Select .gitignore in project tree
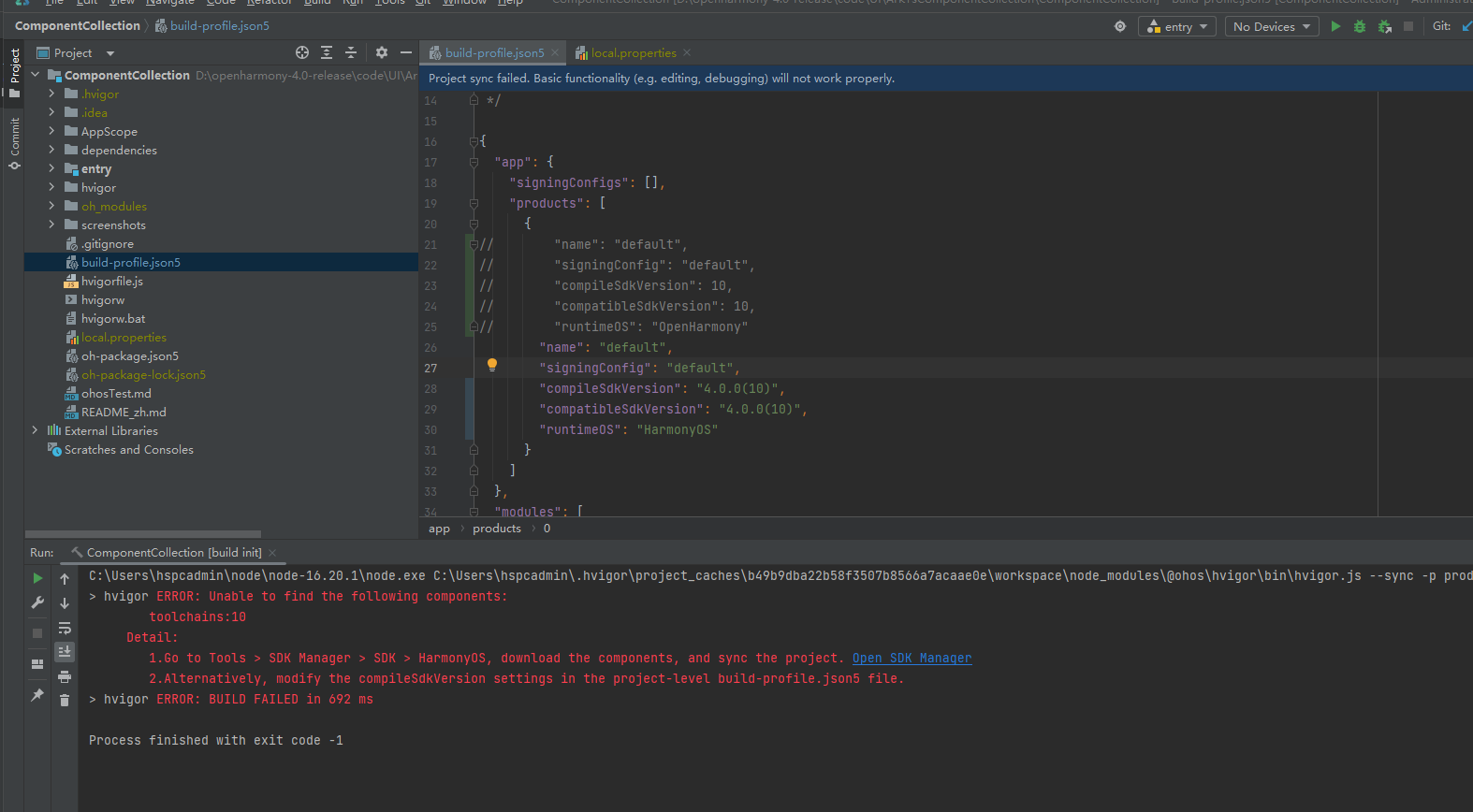This screenshot has height=812, width=1473. click(107, 243)
